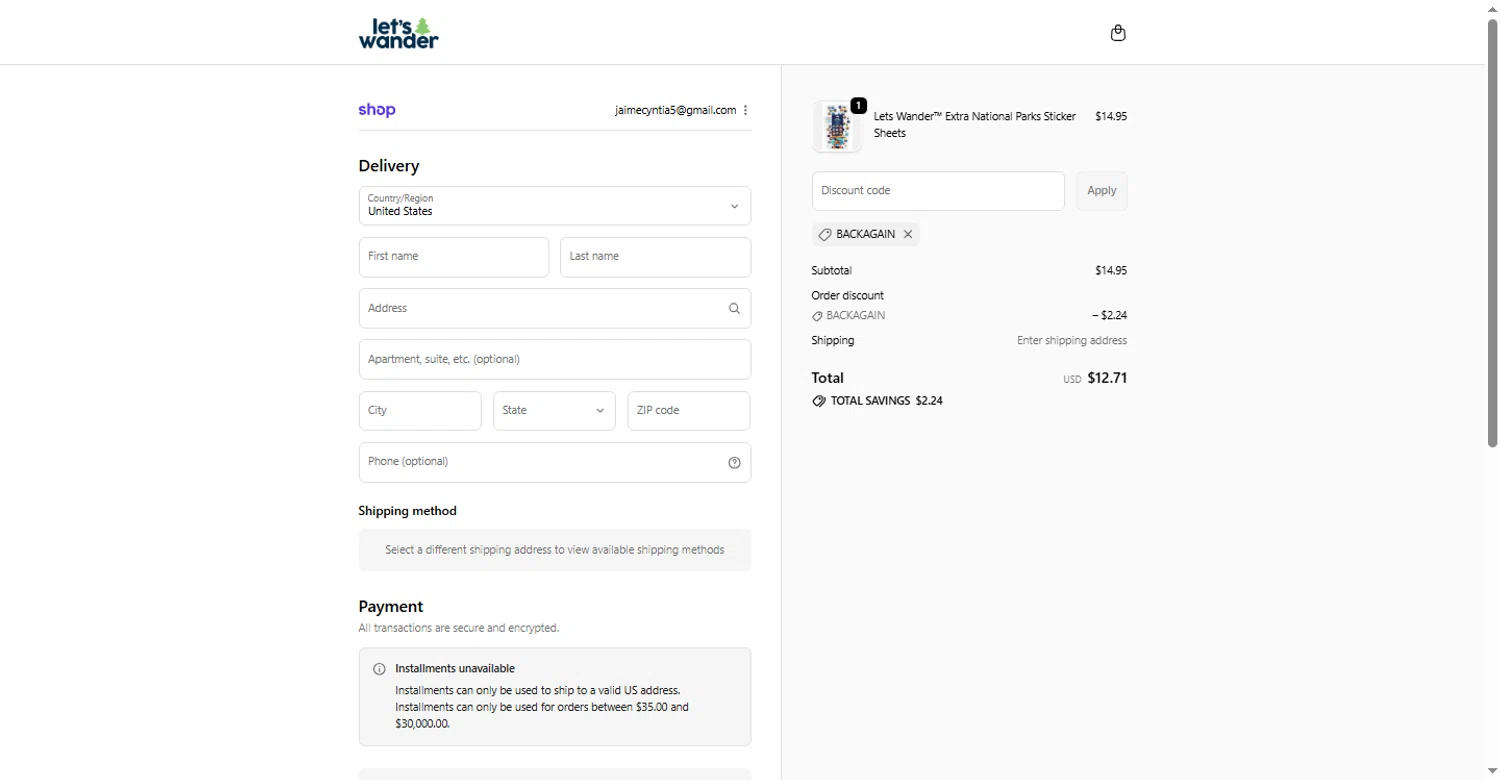Click the ZIP code field
1500x780 pixels.
tap(689, 411)
